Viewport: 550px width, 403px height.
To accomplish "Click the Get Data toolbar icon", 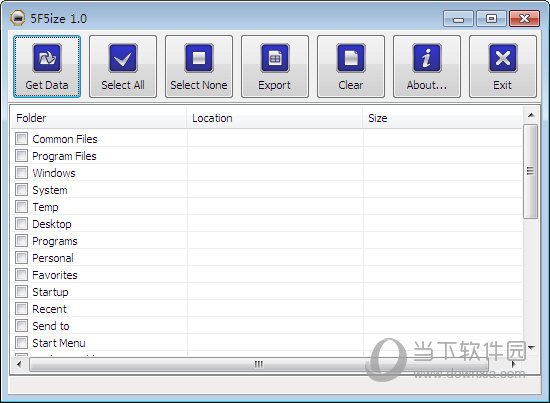I will pos(47,58).
